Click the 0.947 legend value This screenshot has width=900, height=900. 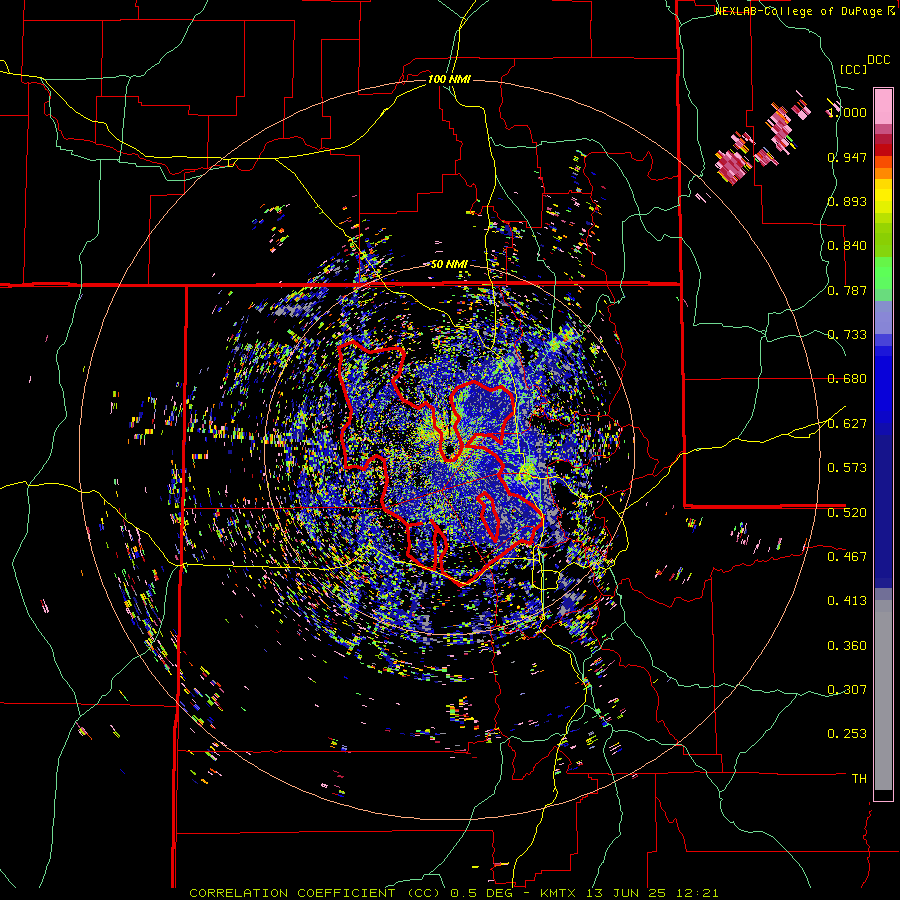847,157
